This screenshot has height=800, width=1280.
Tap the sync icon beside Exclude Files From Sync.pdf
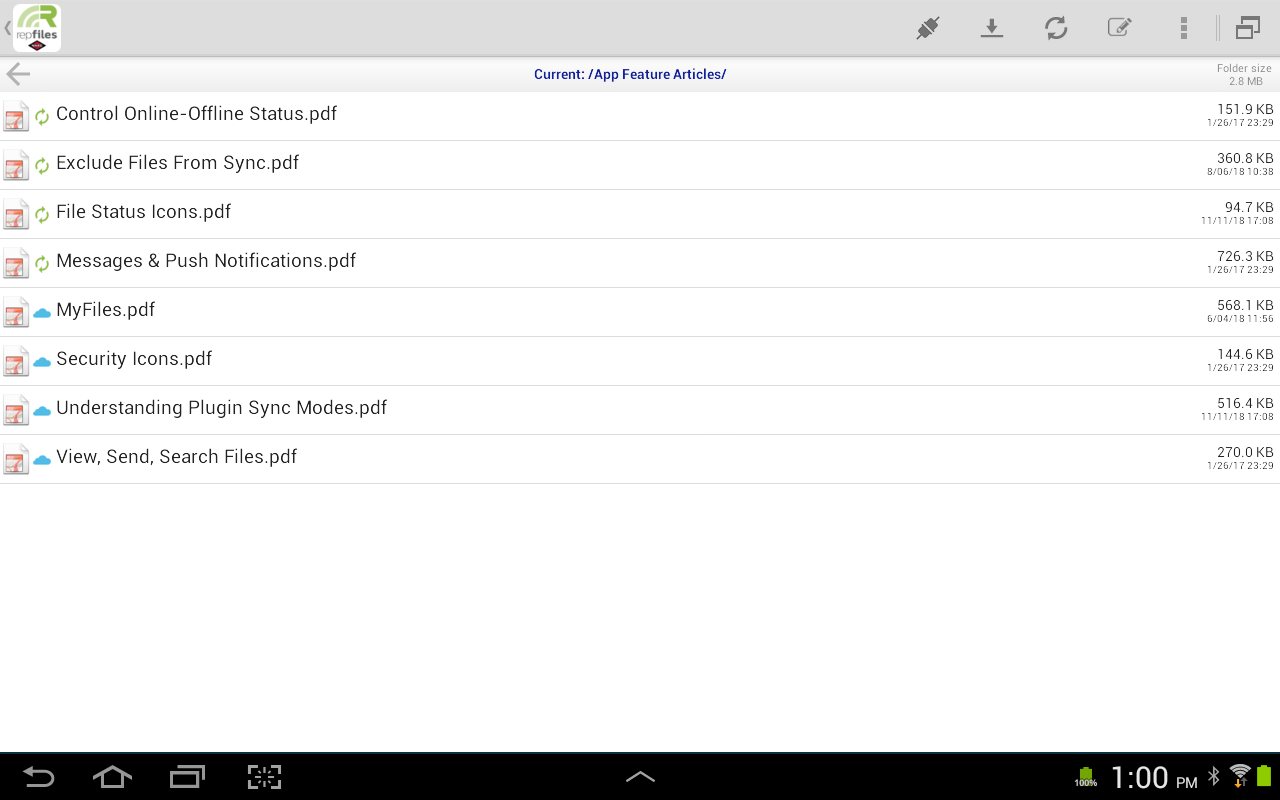(42, 166)
